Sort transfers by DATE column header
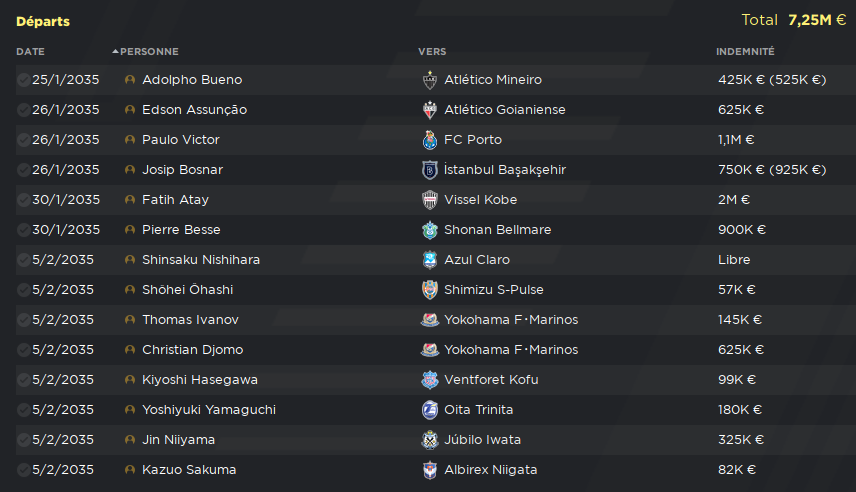This screenshot has width=856, height=492. (31, 51)
